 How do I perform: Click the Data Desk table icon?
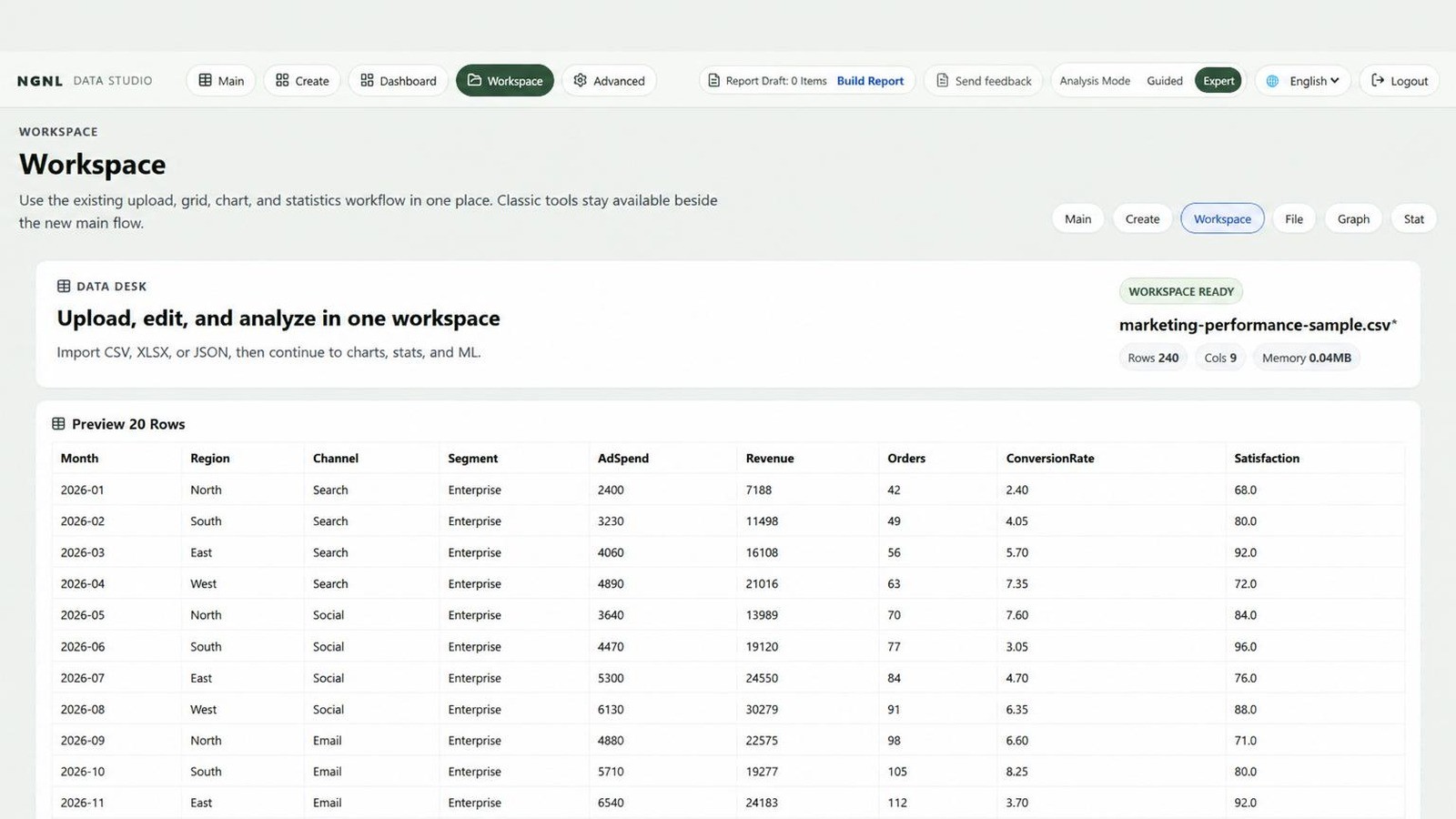64,286
